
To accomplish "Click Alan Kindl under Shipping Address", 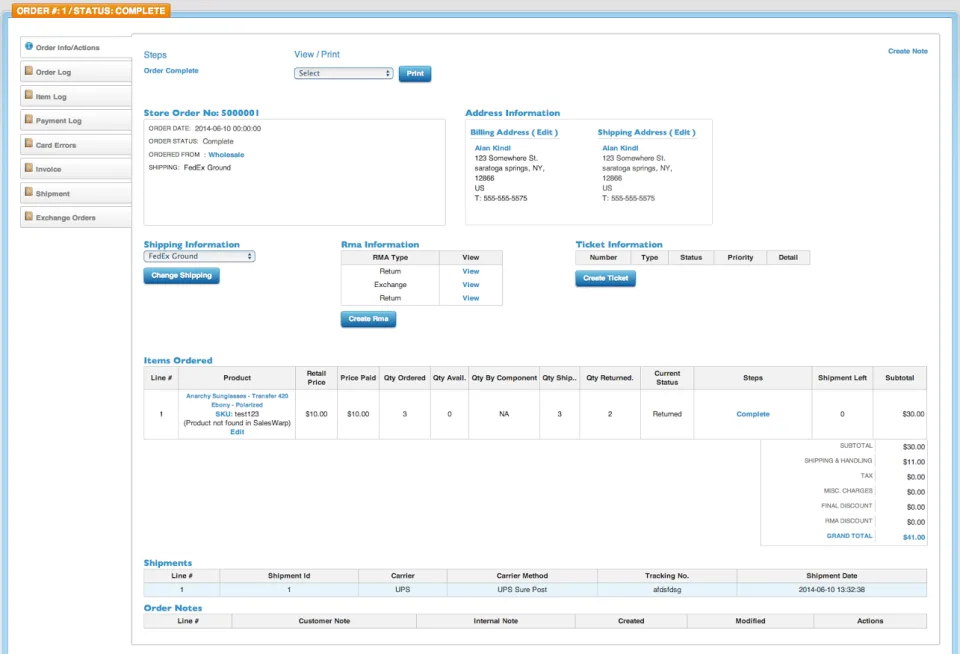I will pos(620,148).
